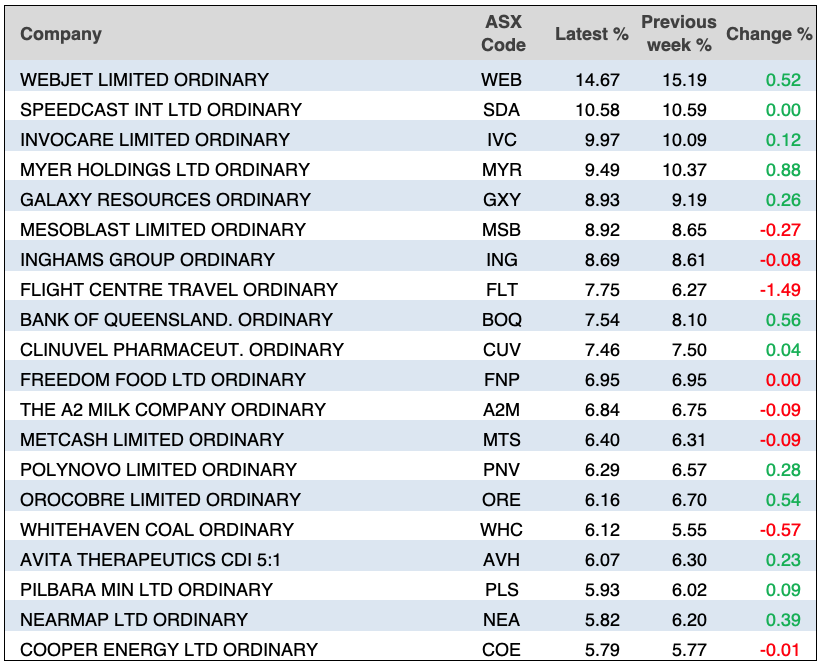Select MESOBLAST LIMITED ORDINARY company name
Viewport: 822px width, 666px height.
[162, 230]
